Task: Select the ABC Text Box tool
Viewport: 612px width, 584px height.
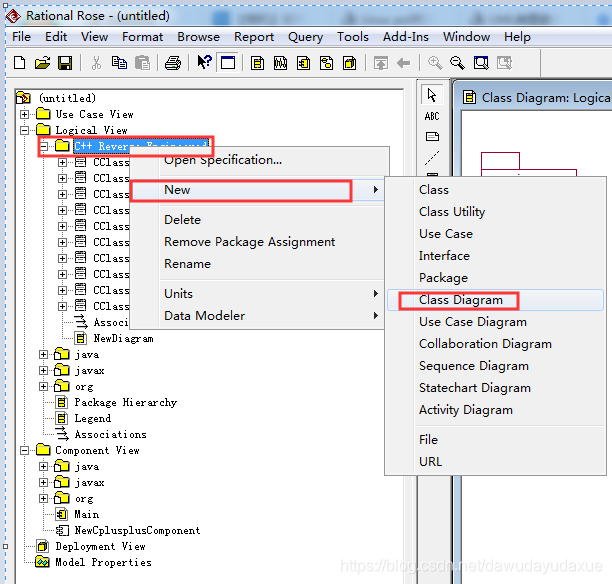Action: (432, 116)
